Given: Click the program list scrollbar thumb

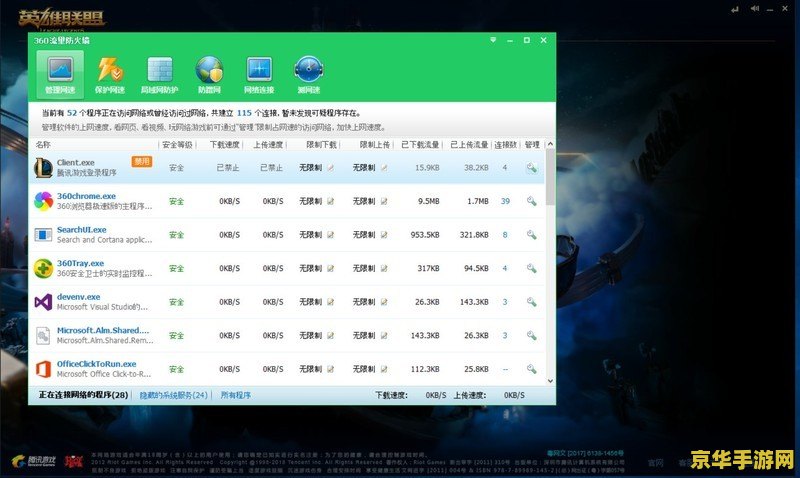Looking at the screenshot, I should click(550, 177).
